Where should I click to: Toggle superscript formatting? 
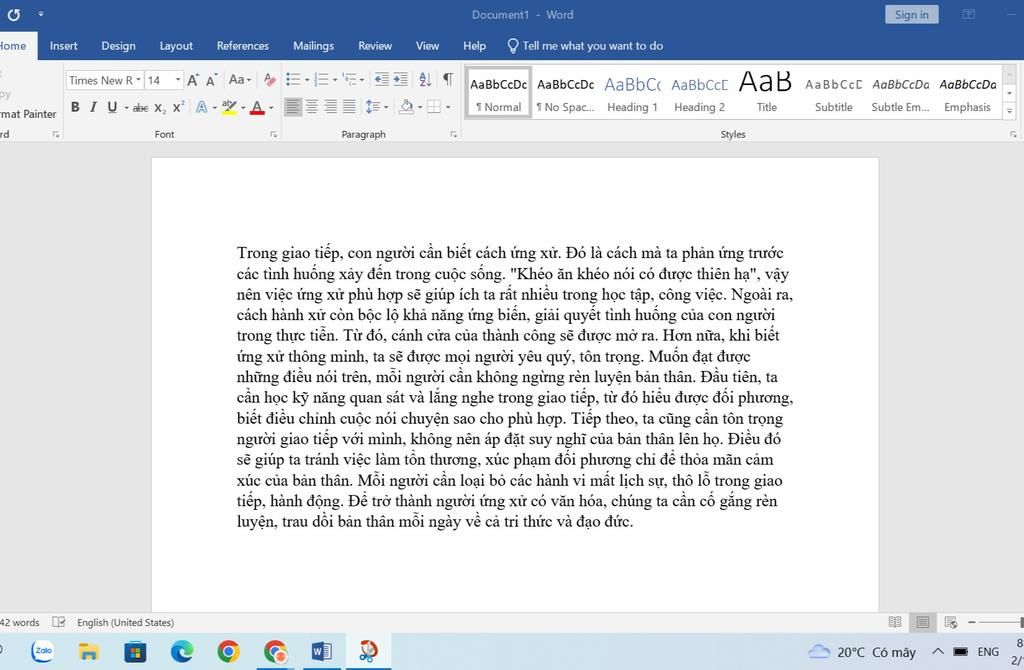[x=178, y=107]
